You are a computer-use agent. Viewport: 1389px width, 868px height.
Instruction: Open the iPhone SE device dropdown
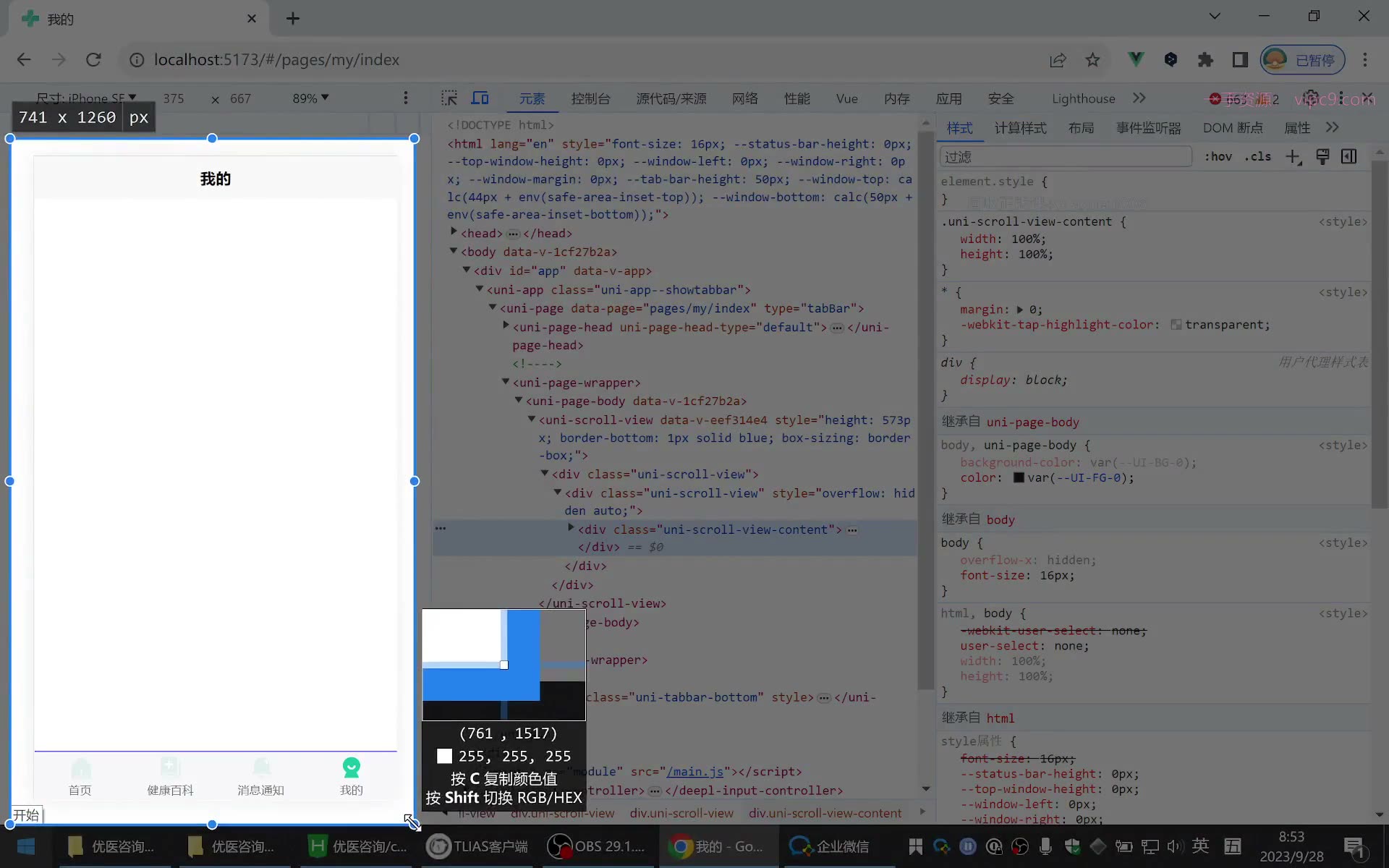[86, 98]
